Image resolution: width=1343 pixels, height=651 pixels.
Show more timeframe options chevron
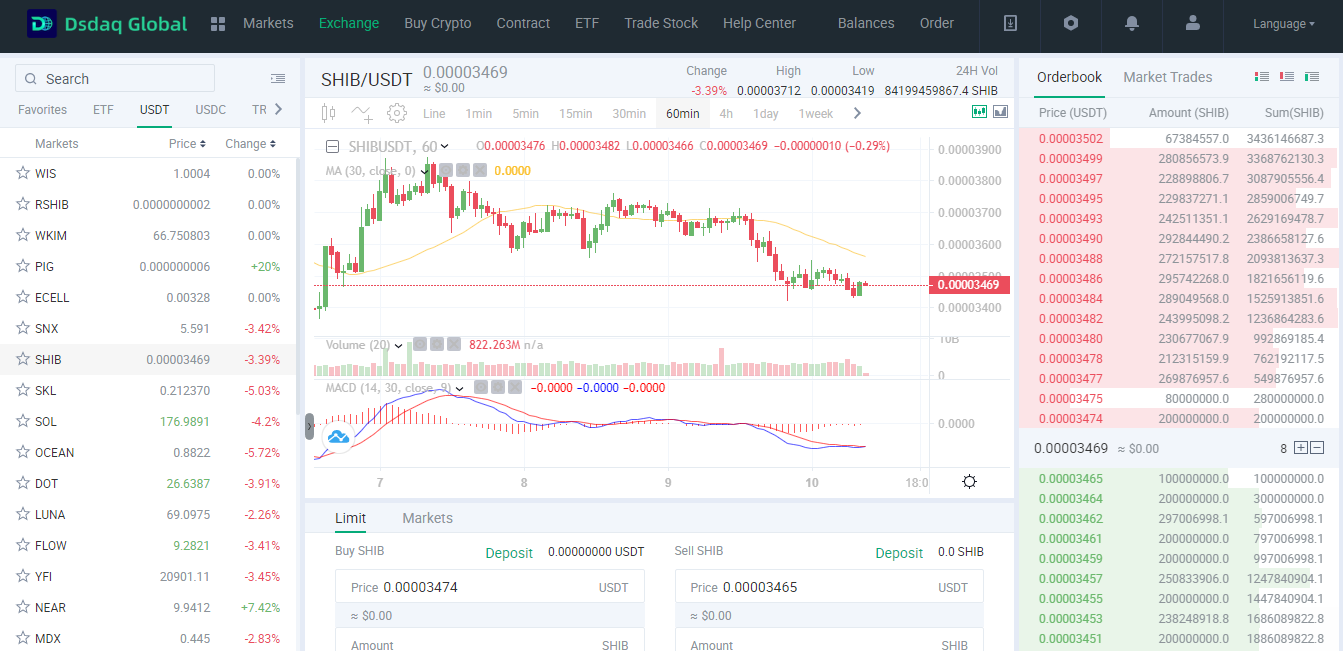(x=857, y=113)
